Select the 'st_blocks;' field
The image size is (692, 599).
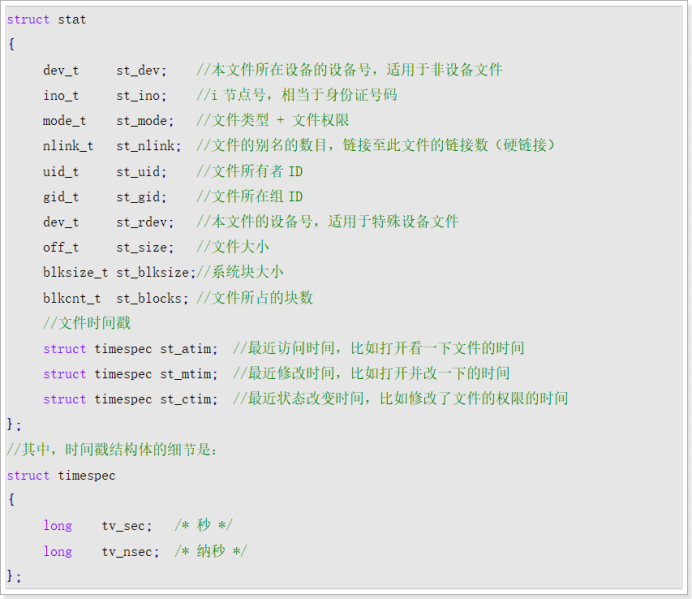[x=152, y=298]
